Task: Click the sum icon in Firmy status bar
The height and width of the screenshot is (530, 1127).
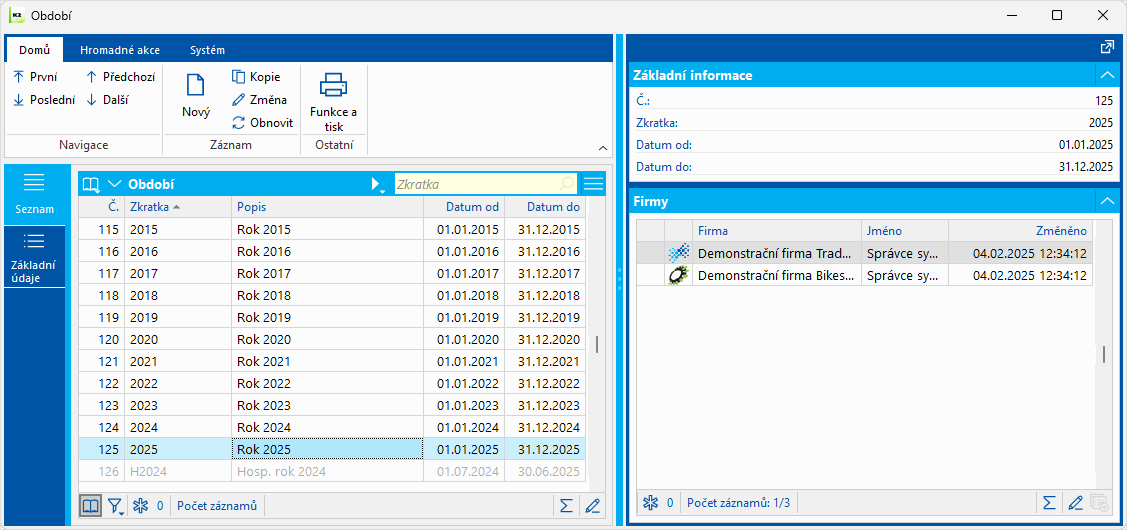Action: tap(1049, 503)
